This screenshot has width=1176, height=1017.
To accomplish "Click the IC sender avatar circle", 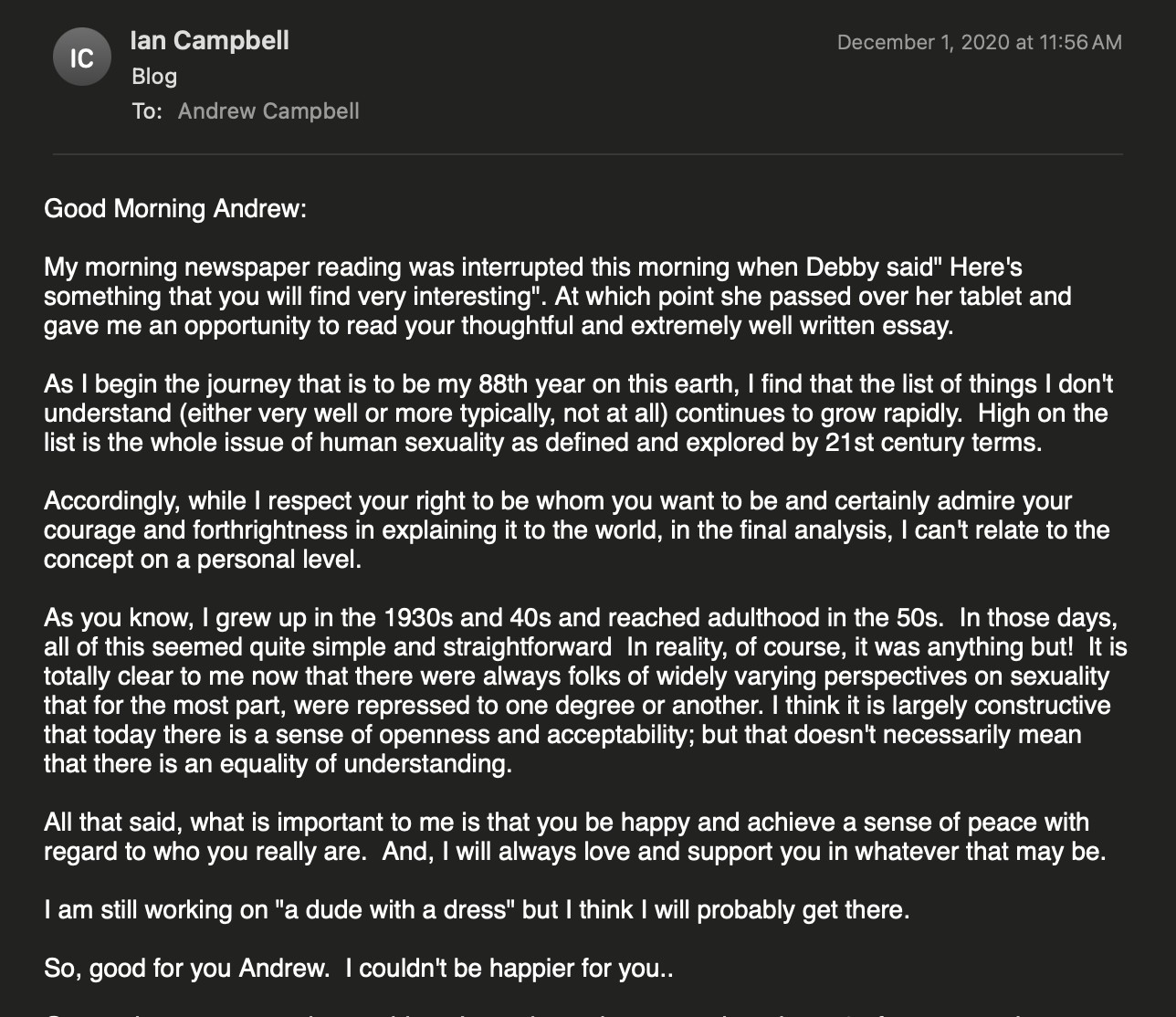I will click(82, 58).
